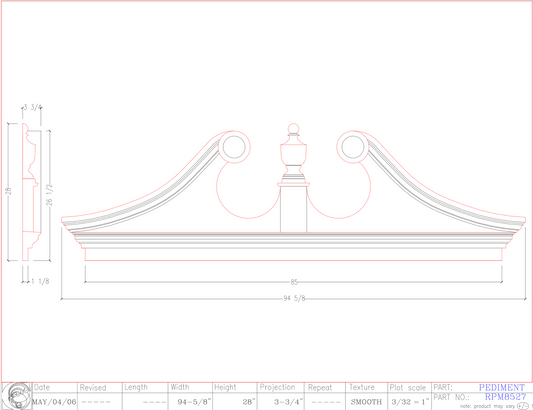The height and width of the screenshot is (410, 533).
Task: Click the urn finial at the pediment center
Action: click(x=294, y=154)
